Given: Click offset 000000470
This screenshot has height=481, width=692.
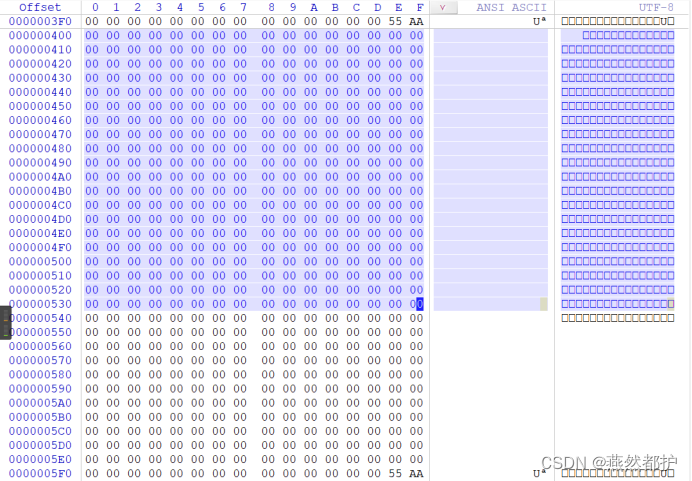Looking at the screenshot, I should (40, 135).
